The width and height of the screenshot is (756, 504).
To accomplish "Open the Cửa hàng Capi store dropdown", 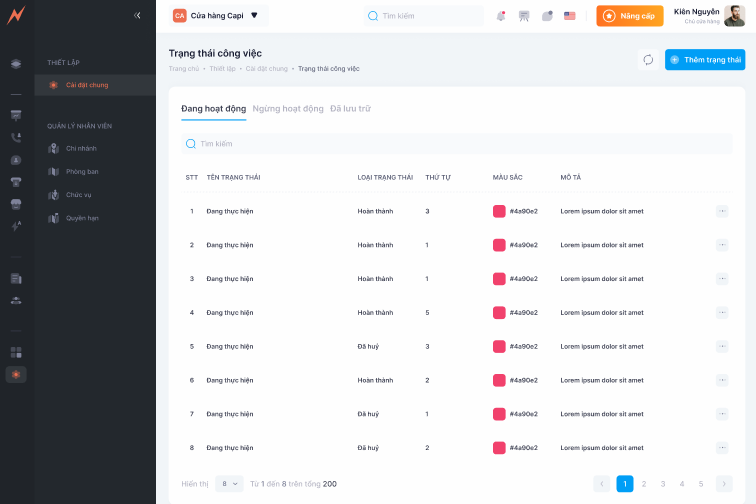I will tap(216, 16).
